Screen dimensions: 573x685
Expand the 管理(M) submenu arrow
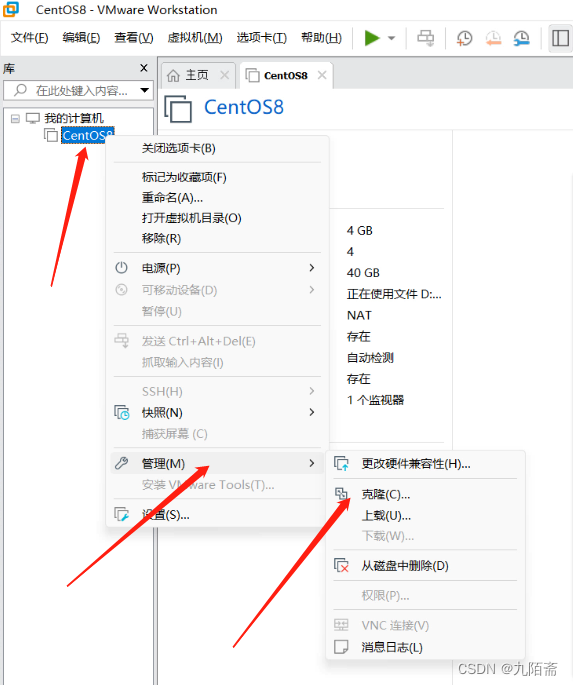pyautogui.click(x=311, y=463)
